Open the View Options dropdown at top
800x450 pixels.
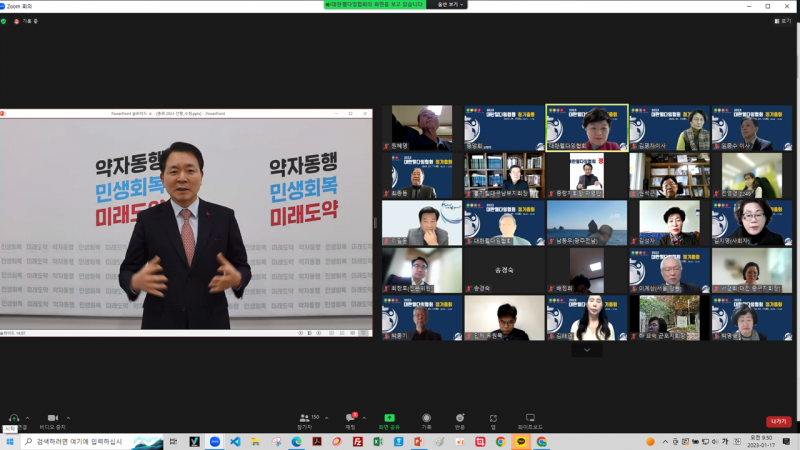tap(448, 5)
